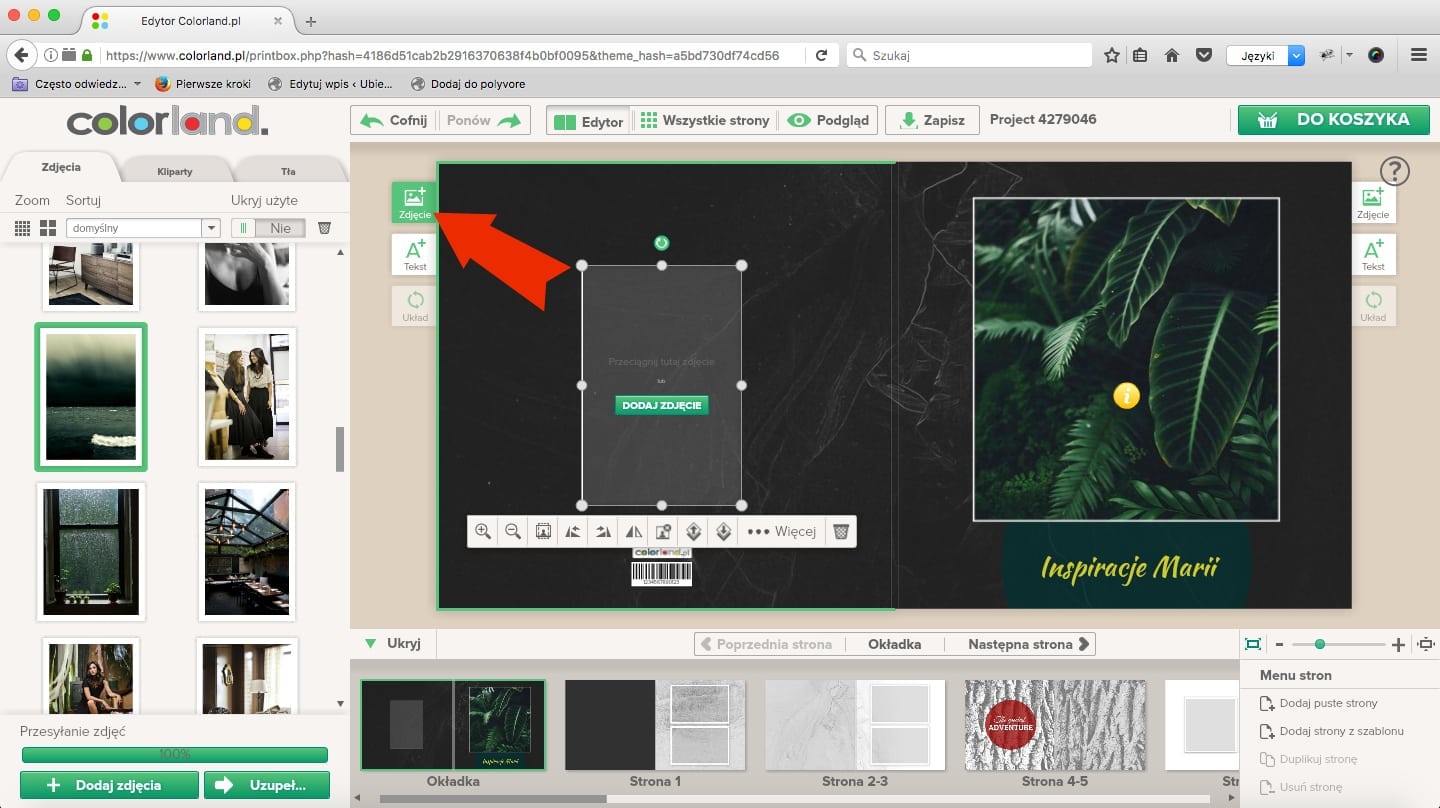Save the project with Zapisz

[x=932, y=121]
